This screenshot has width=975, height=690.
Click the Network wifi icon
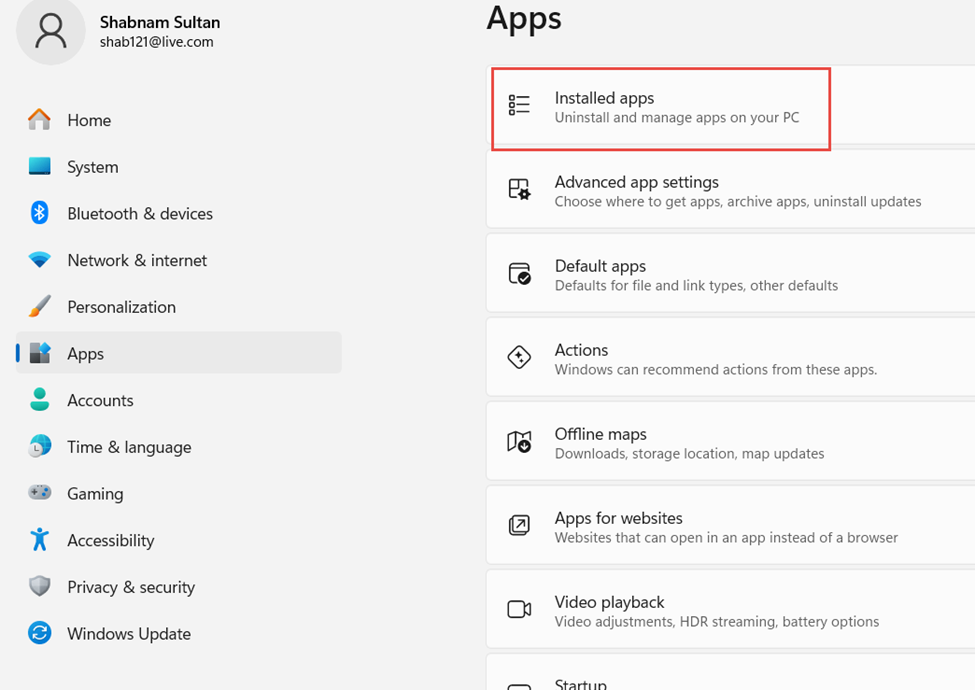[x=39, y=259]
